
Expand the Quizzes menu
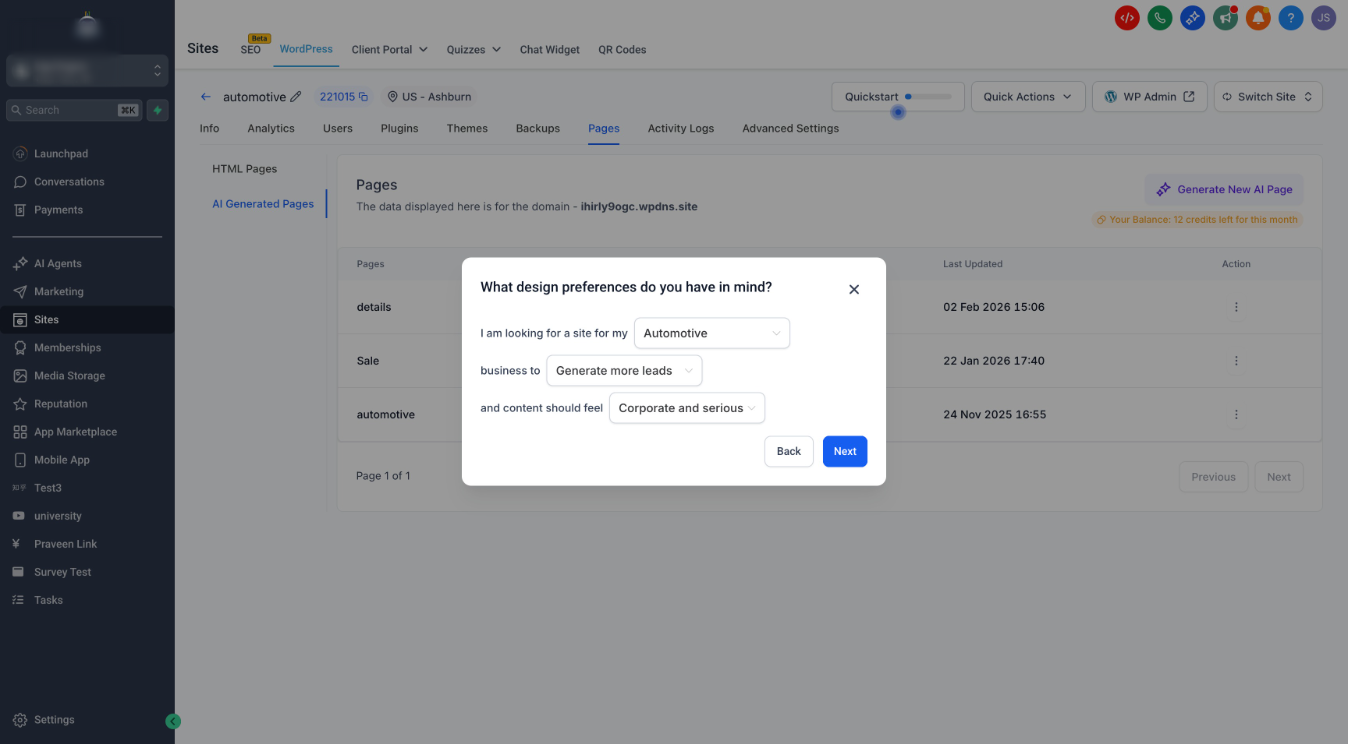pos(474,50)
